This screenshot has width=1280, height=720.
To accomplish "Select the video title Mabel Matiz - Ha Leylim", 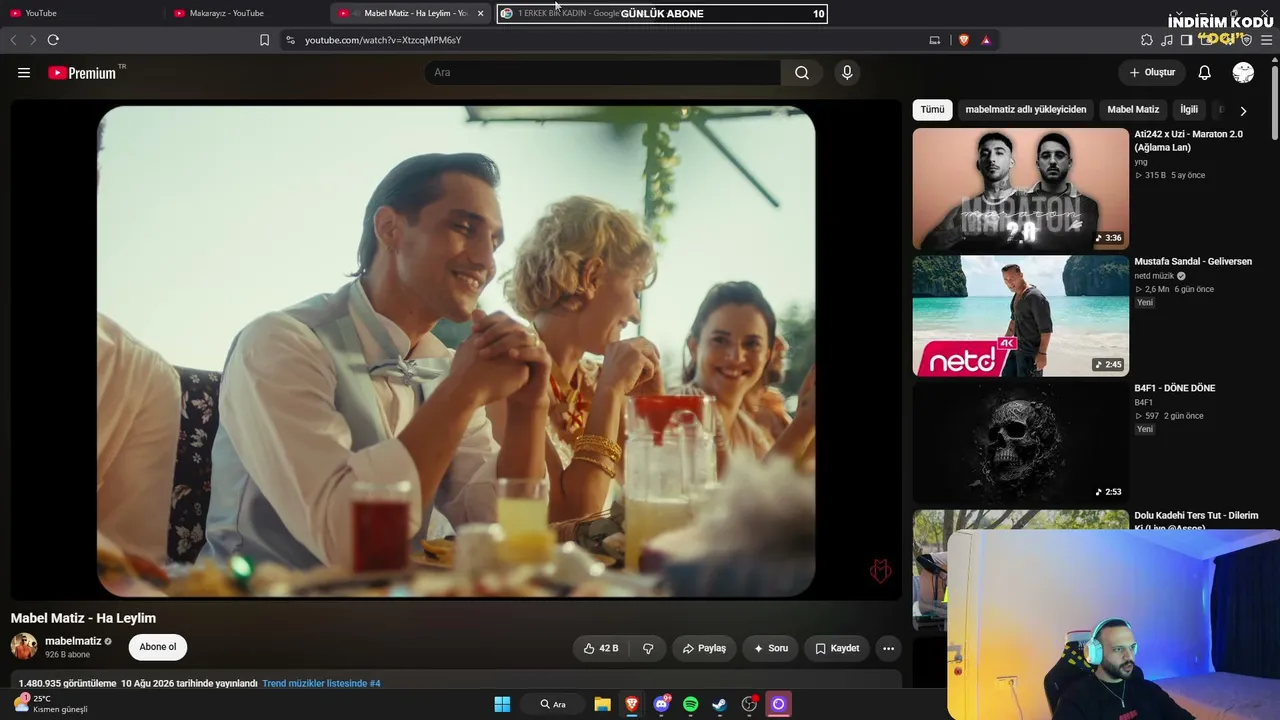I will tap(83, 618).
